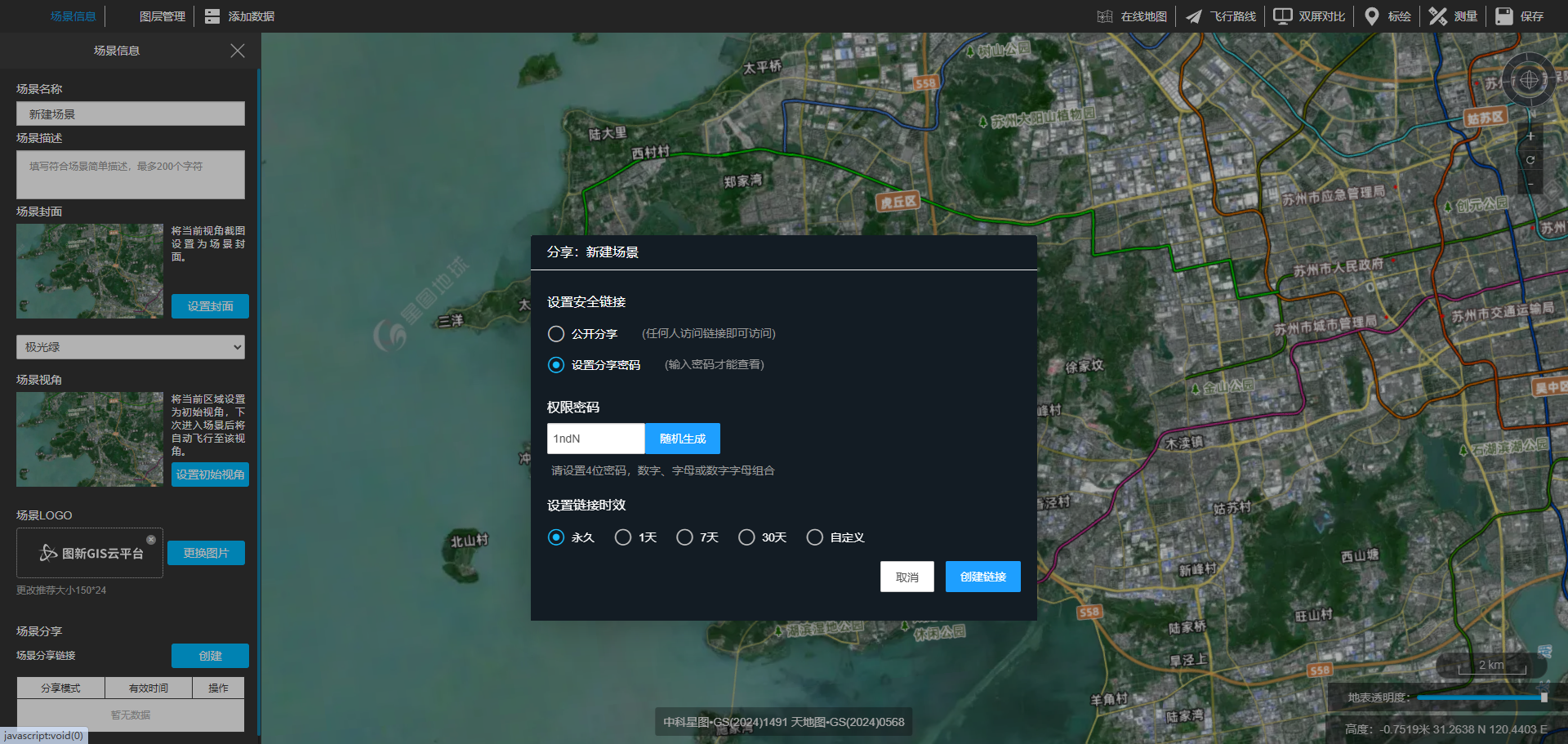Reset the map view with refresh icon

click(x=1530, y=160)
